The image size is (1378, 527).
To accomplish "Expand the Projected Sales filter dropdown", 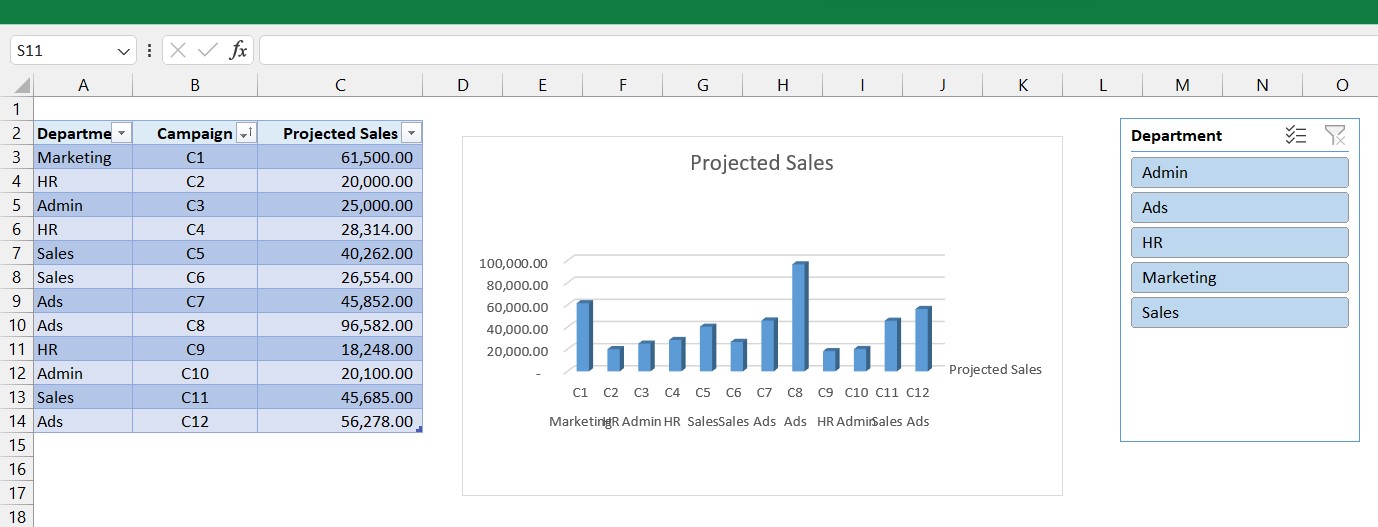I will [411, 134].
